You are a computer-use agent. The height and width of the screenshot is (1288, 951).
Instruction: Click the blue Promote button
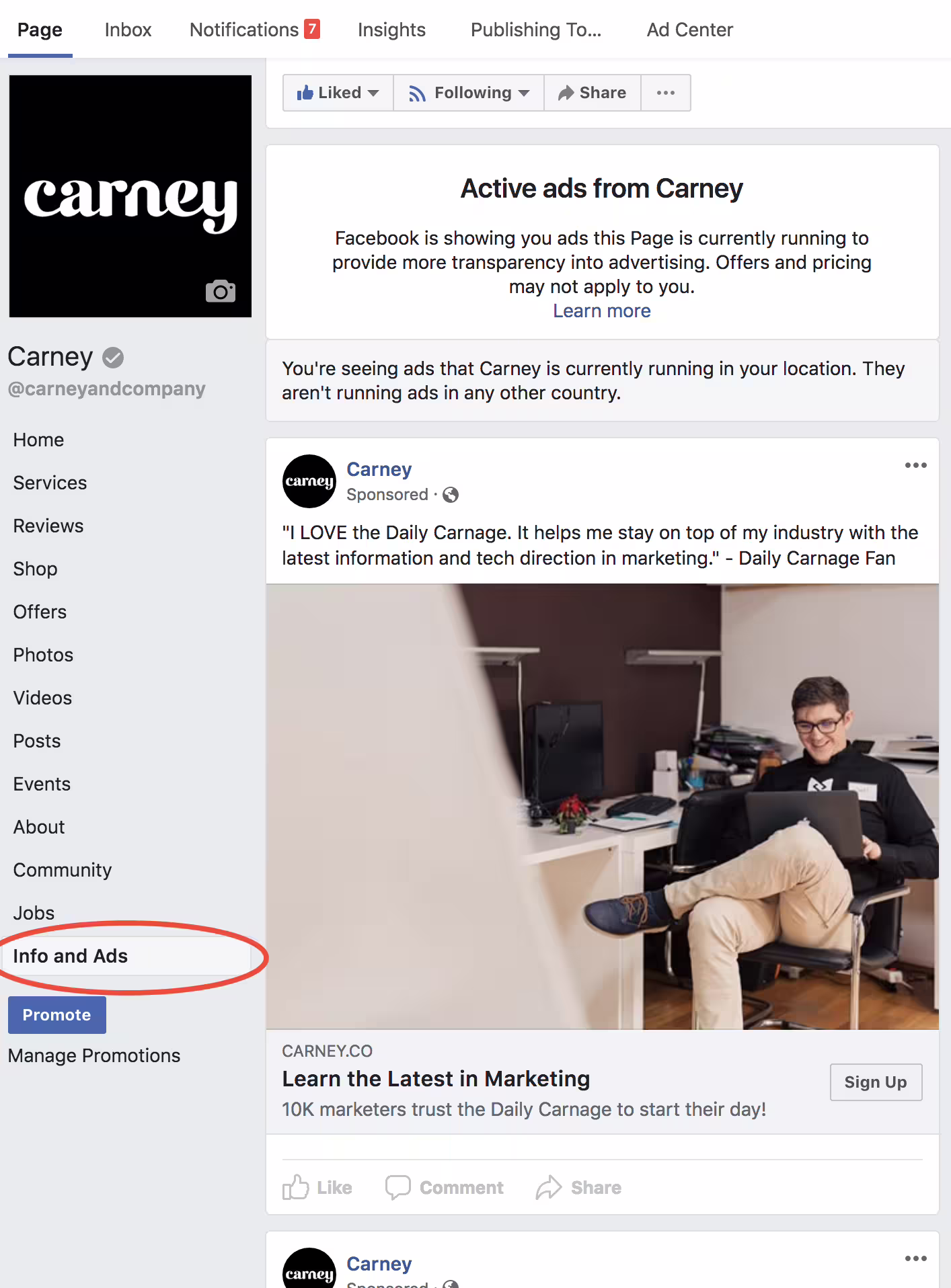point(57,1015)
